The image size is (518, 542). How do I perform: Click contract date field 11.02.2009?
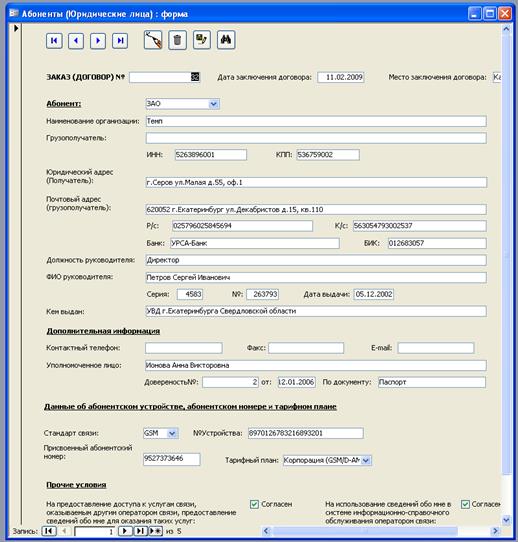click(x=341, y=77)
